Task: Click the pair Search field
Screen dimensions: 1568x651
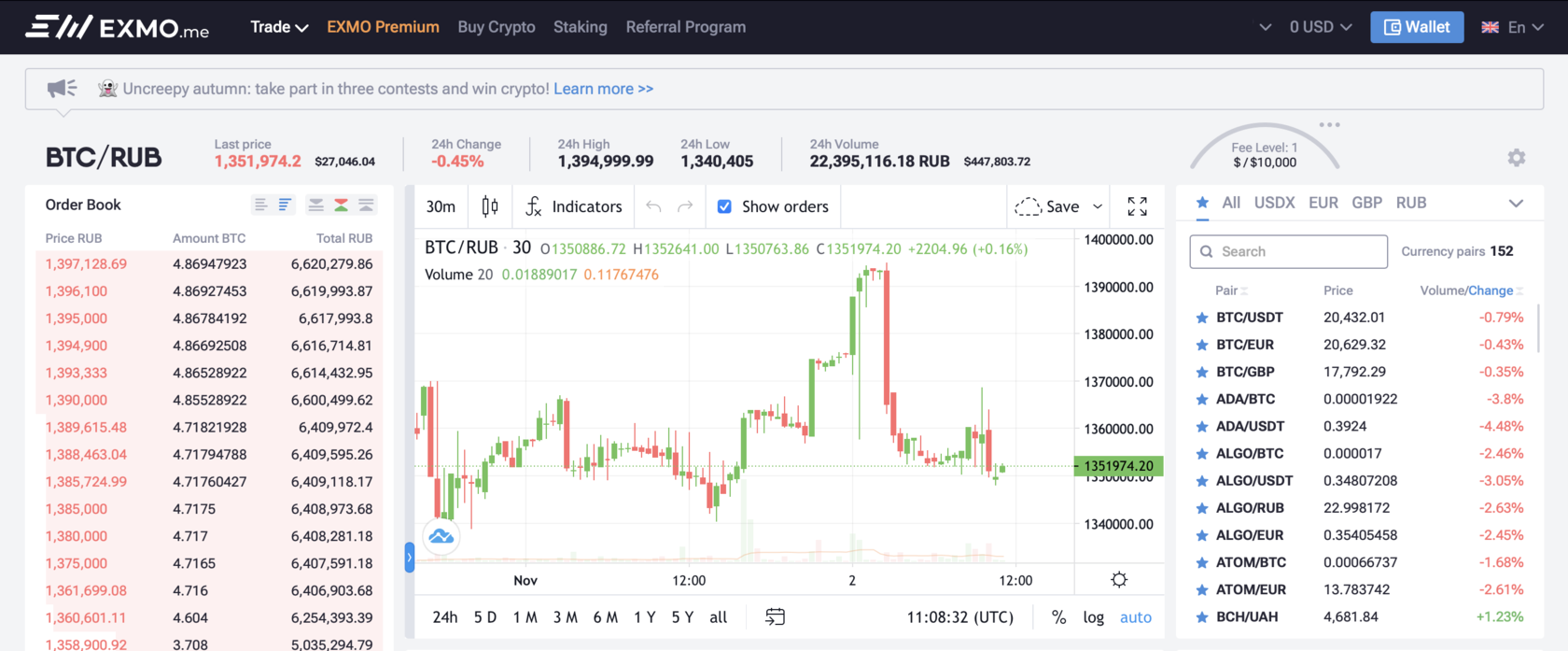Action: click(x=1288, y=251)
